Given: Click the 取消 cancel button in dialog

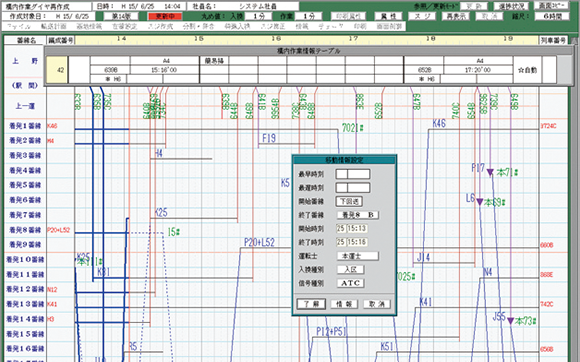Looking at the screenshot, I should click(376, 304).
